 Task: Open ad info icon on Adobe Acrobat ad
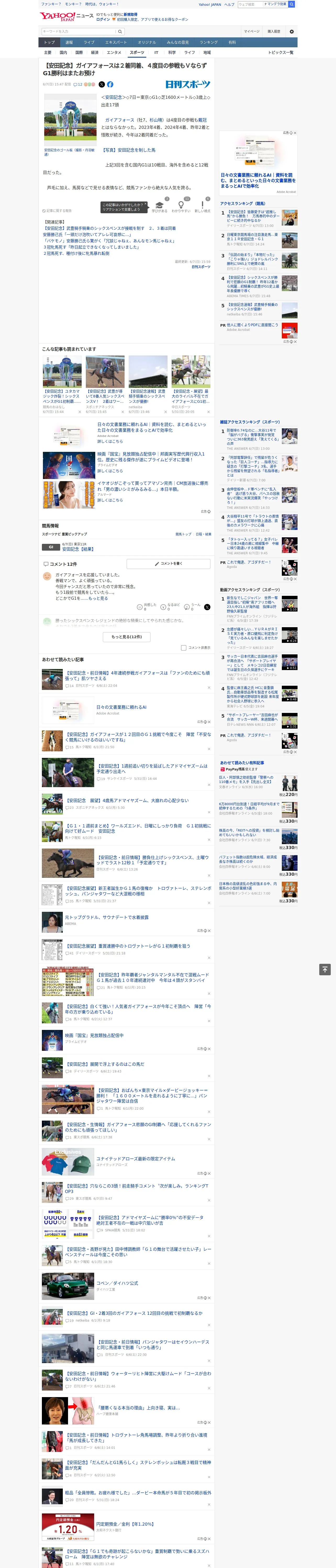[x=292, y=133]
